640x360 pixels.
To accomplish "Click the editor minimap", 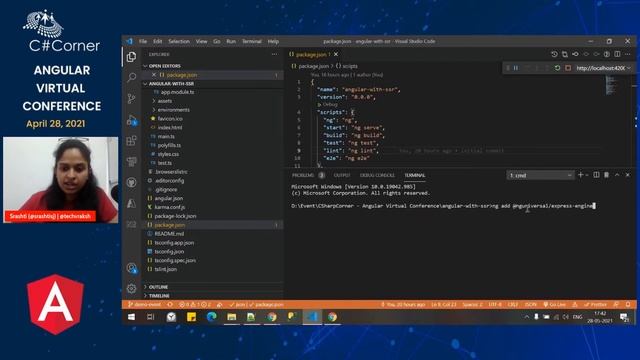I will pyautogui.click(x=611, y=85).
